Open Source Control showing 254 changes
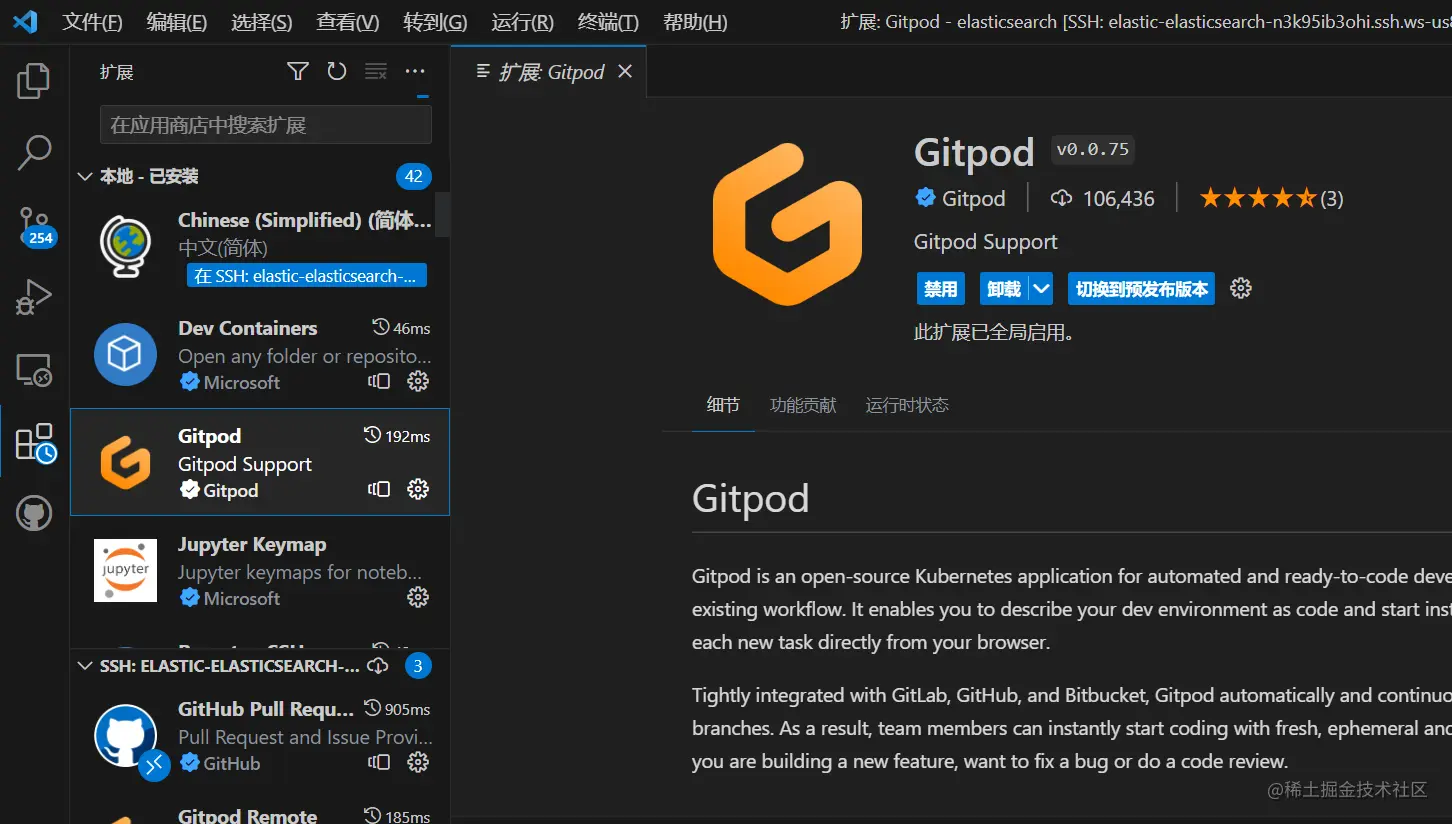The image size is (1452, 824). pyautogui.click(x=33, y=224)
